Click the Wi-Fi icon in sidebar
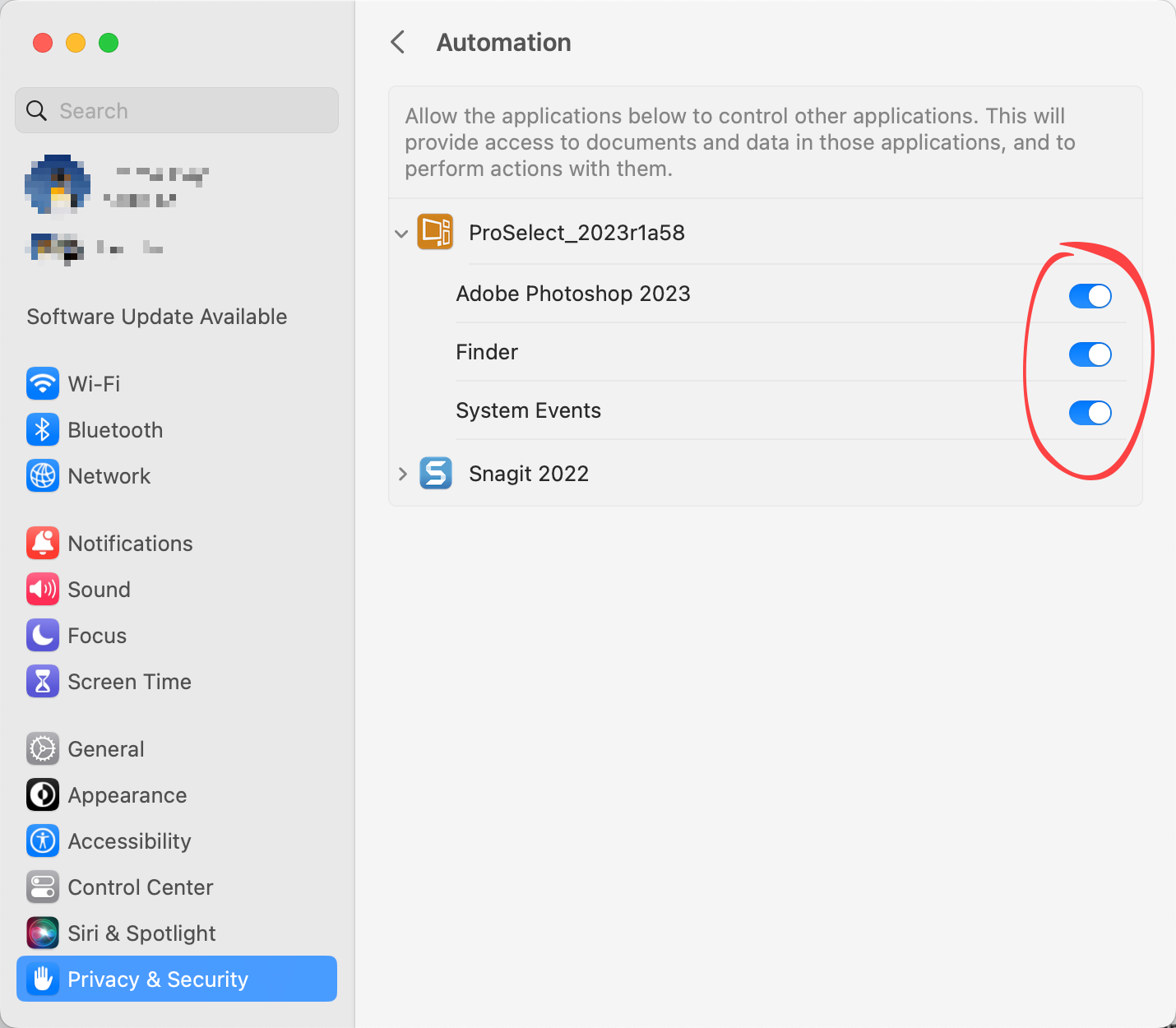 43,383
